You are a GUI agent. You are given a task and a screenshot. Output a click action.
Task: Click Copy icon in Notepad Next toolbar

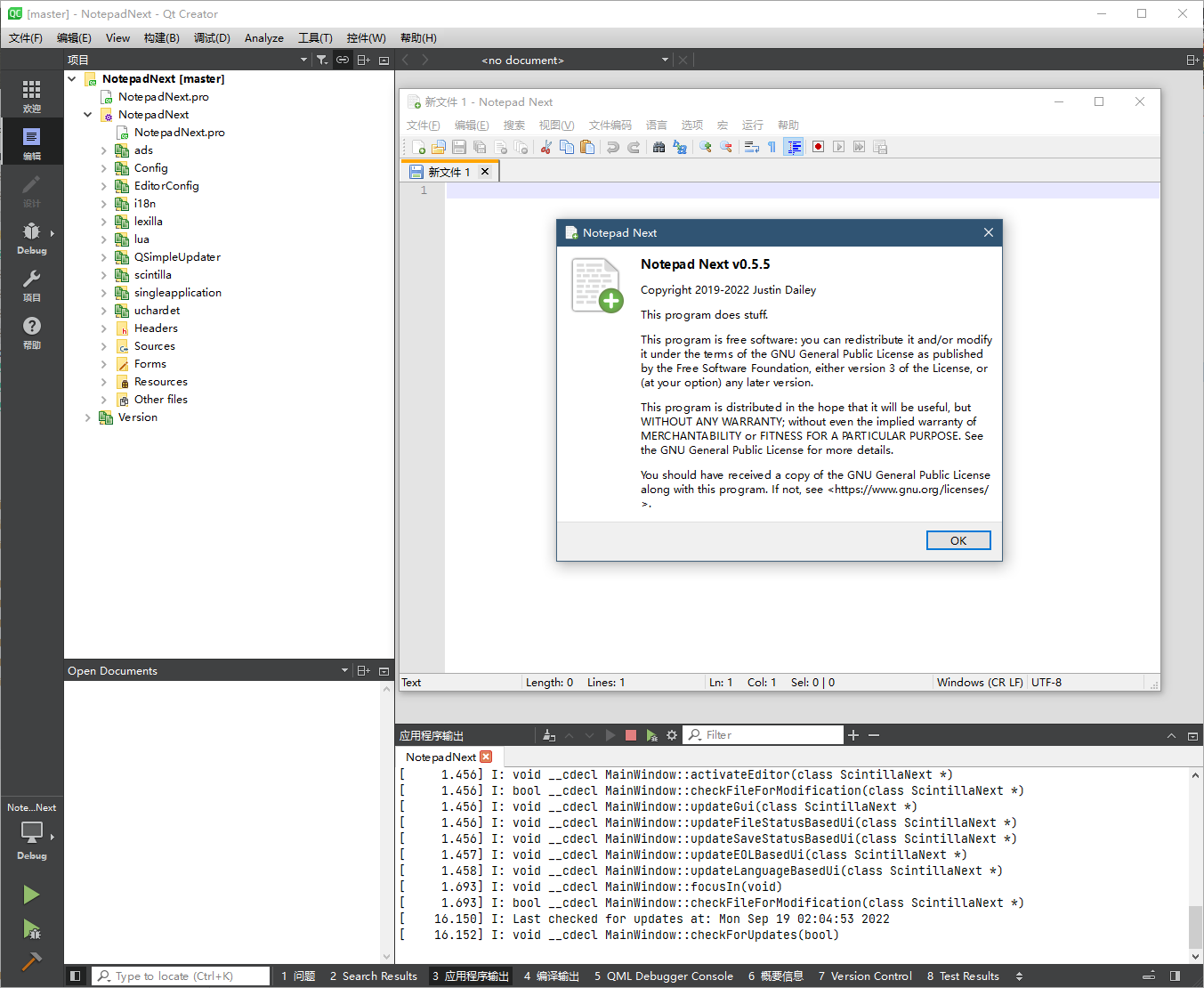tap(567, 147)
